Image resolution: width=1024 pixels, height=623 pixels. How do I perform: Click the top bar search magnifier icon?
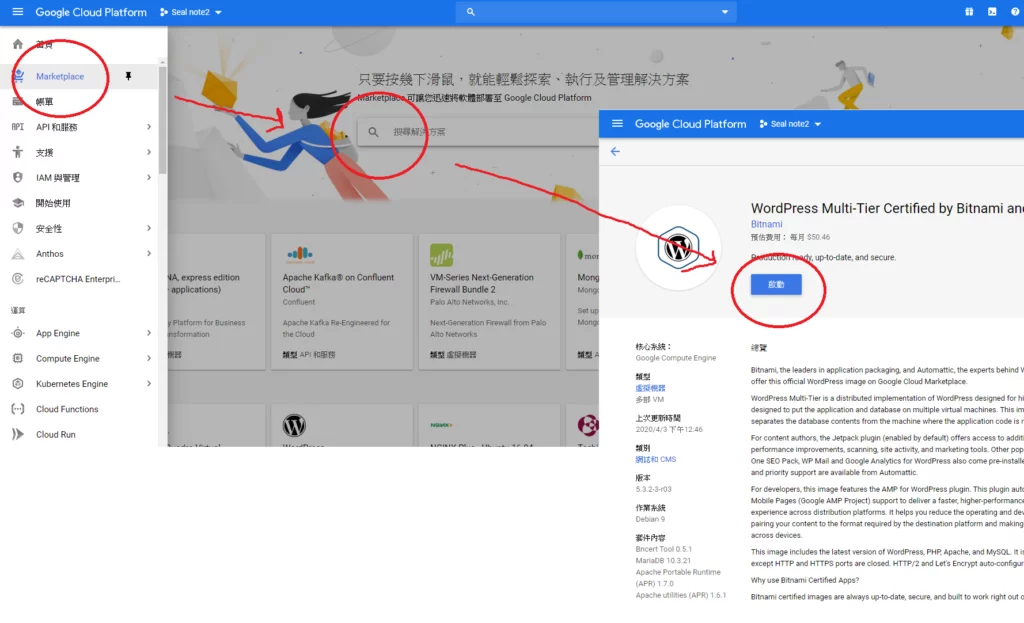tap(470, 12)
